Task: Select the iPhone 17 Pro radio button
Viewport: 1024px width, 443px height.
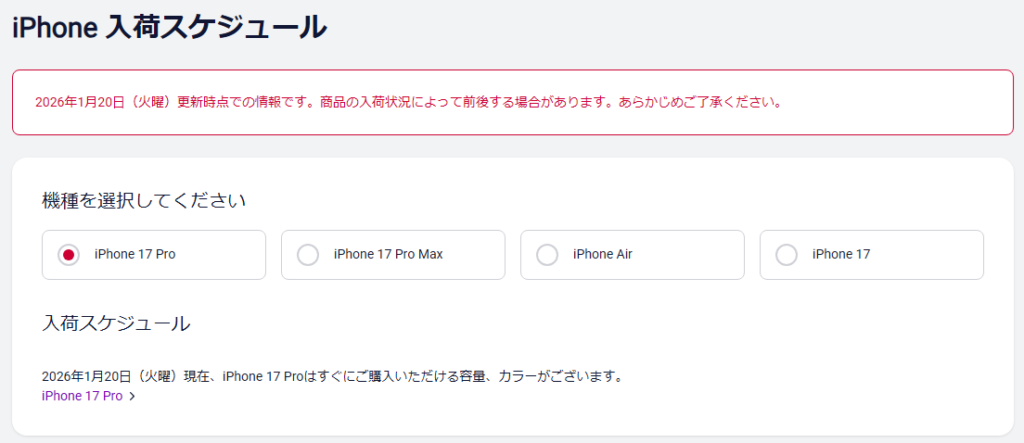Action: (x=68, y=255)
